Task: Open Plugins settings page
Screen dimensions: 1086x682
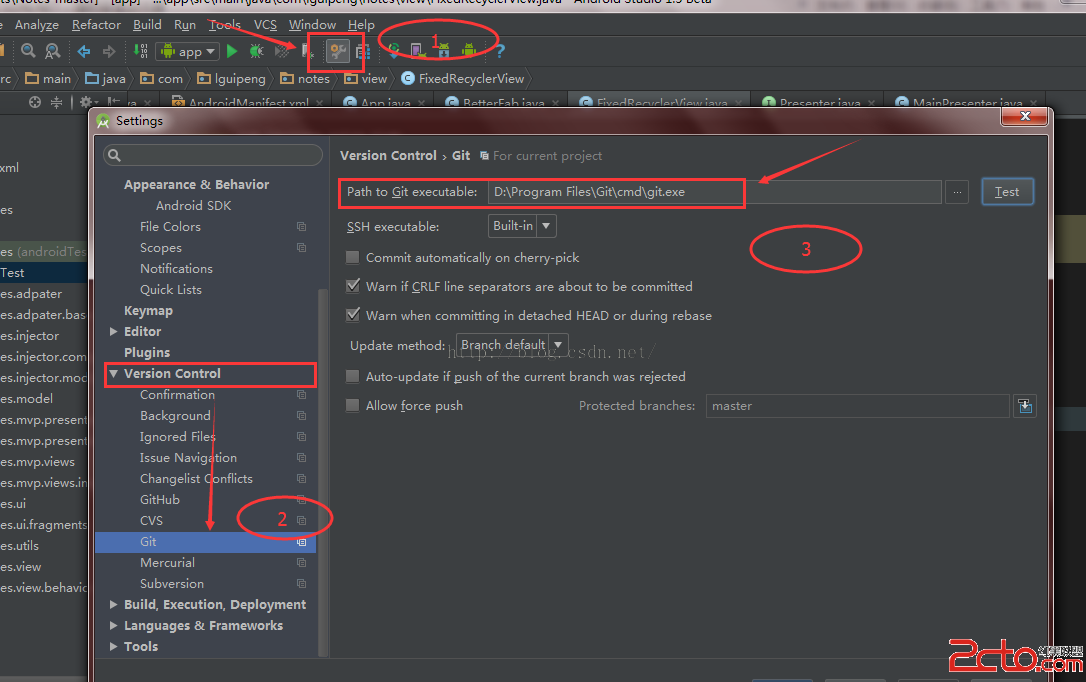Action: tap(147, 352)
